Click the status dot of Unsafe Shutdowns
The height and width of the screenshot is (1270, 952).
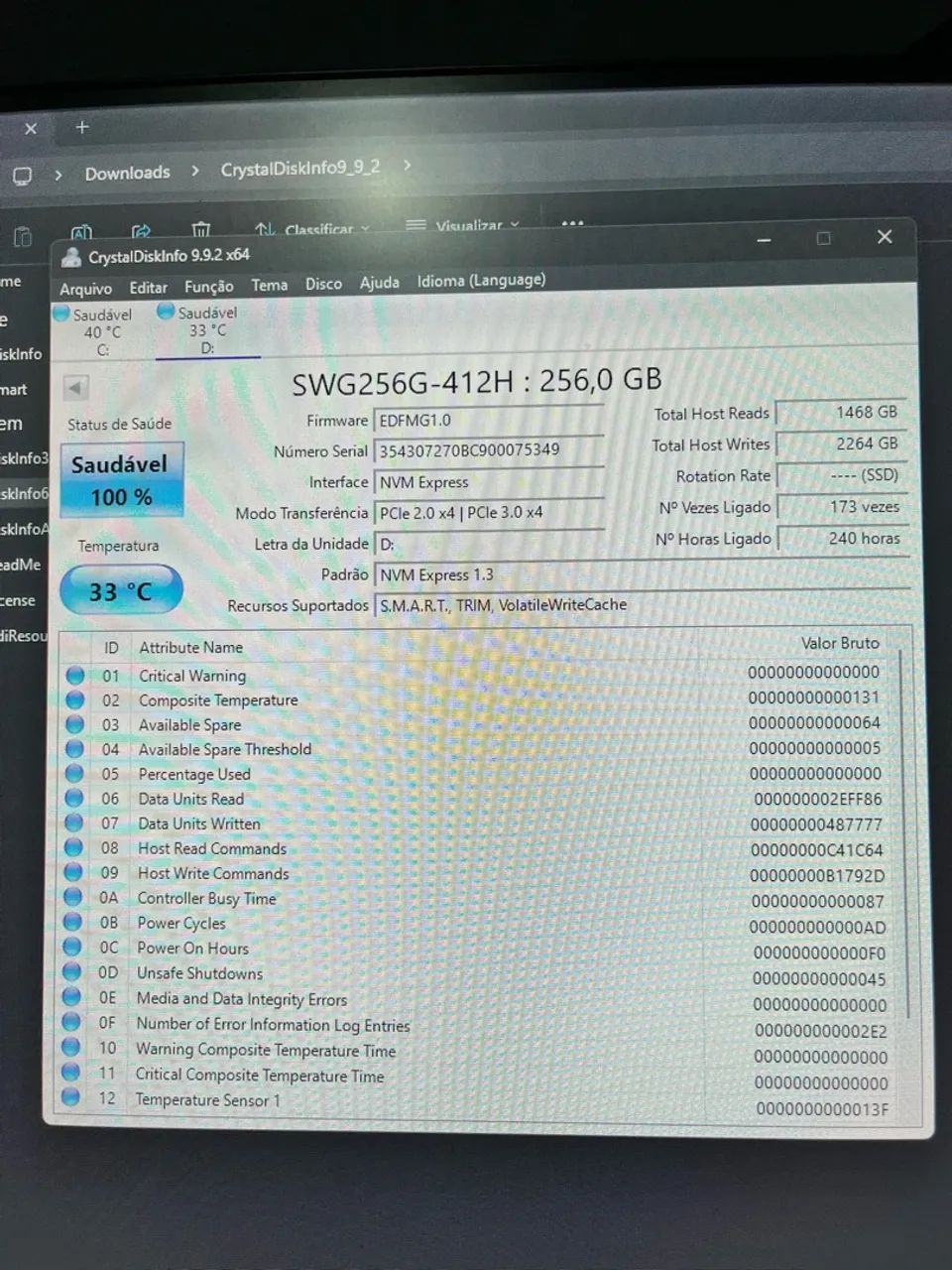72,972
